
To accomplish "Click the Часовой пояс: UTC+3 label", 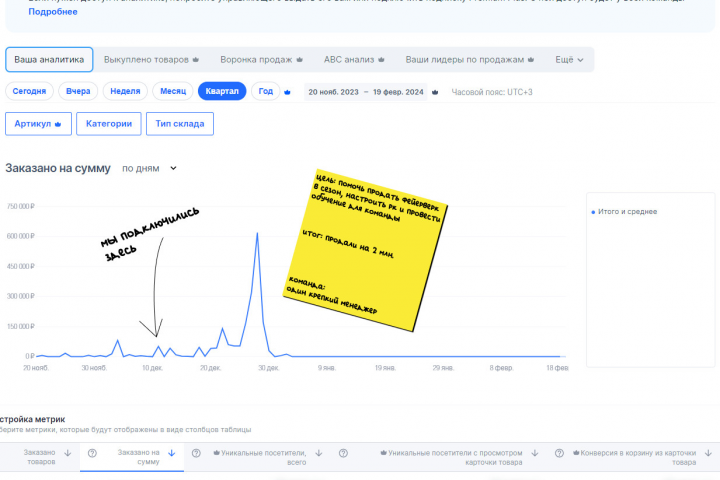I will point(492,92).
